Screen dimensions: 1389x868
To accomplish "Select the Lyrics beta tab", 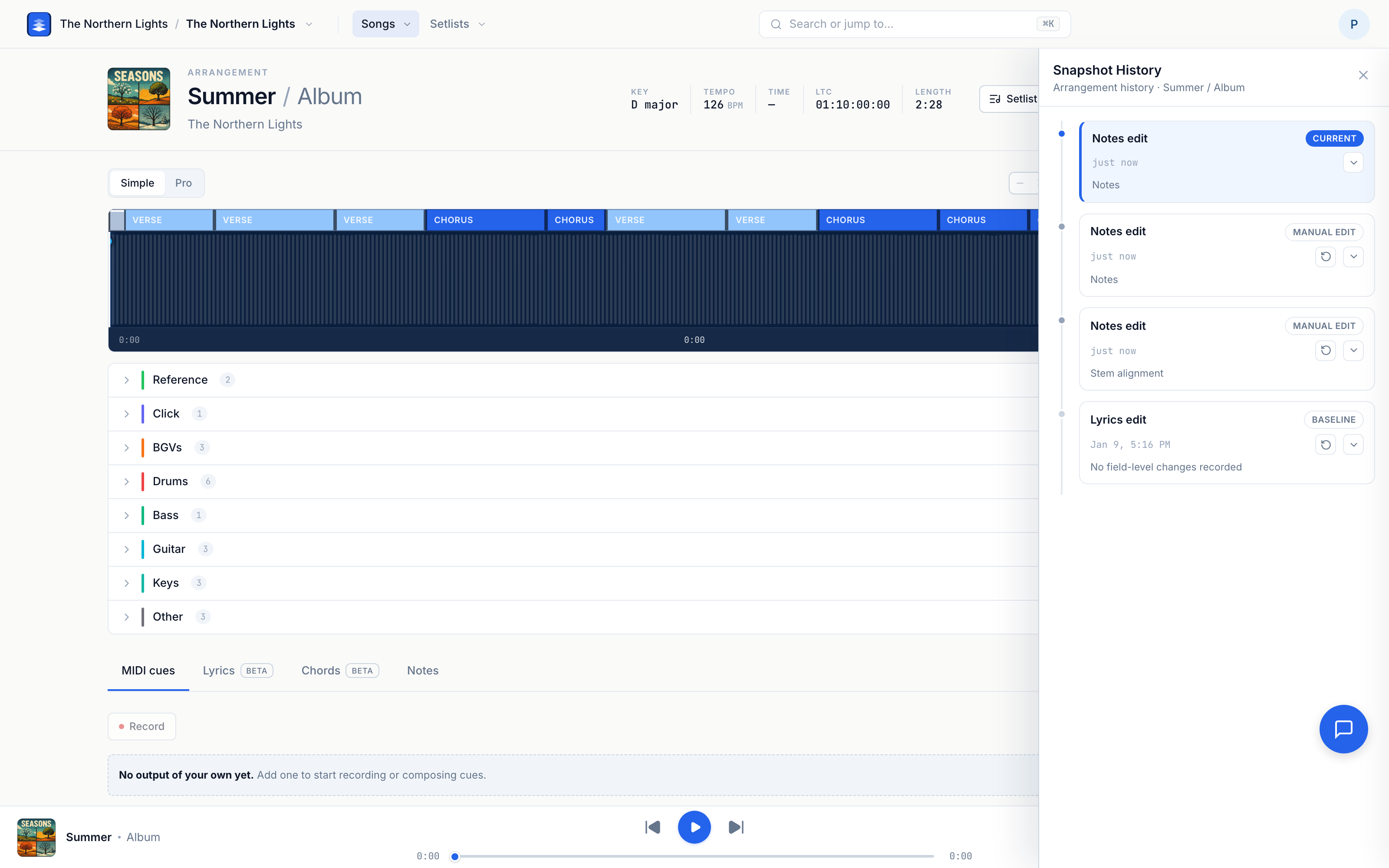I will click(237, 671).
